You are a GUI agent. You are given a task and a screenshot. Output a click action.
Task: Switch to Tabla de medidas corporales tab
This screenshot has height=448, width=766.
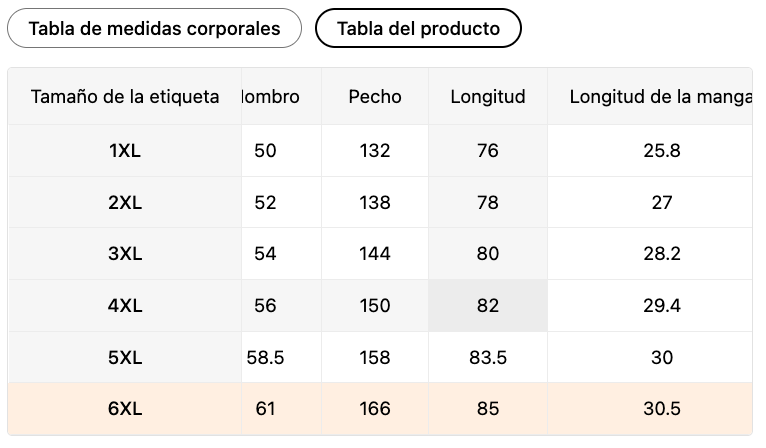154,28
